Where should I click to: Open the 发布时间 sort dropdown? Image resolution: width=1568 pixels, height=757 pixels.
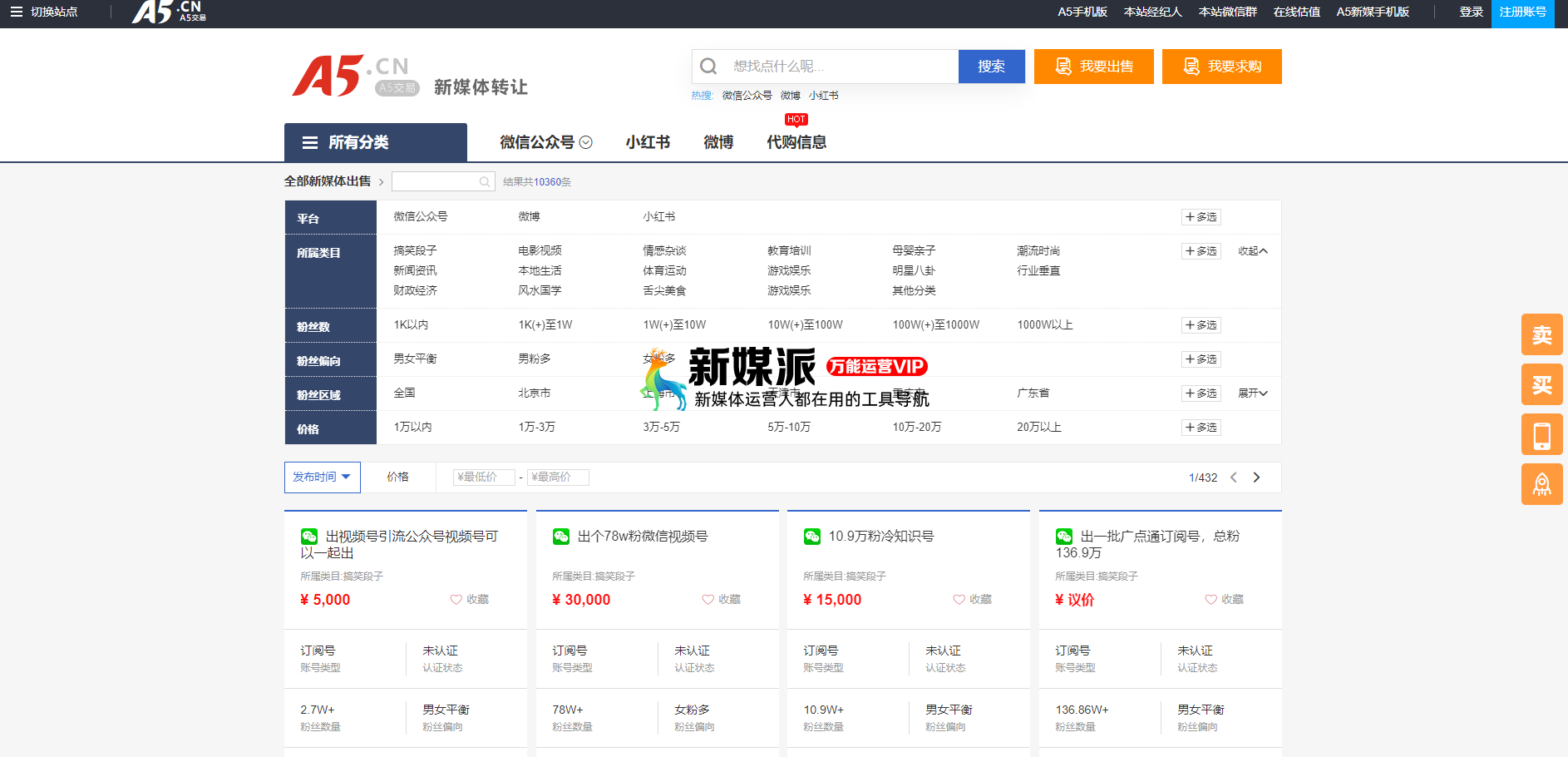pyautogui.click(x=323, y=477)
